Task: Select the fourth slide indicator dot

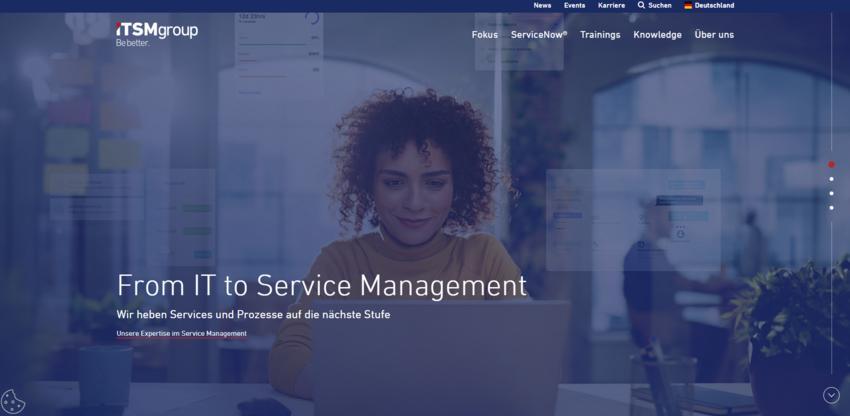Action: click(x=832, y=208)
